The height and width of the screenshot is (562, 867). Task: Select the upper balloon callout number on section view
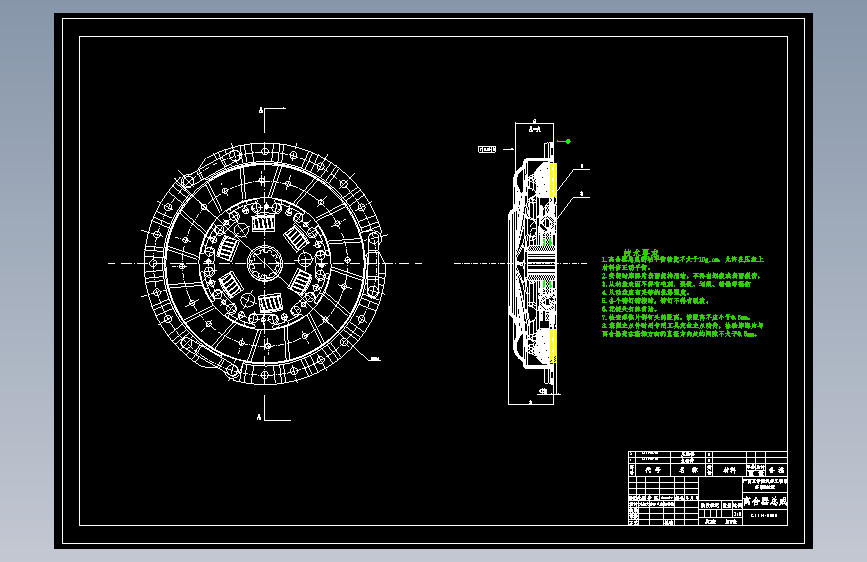tap(582, 166)
